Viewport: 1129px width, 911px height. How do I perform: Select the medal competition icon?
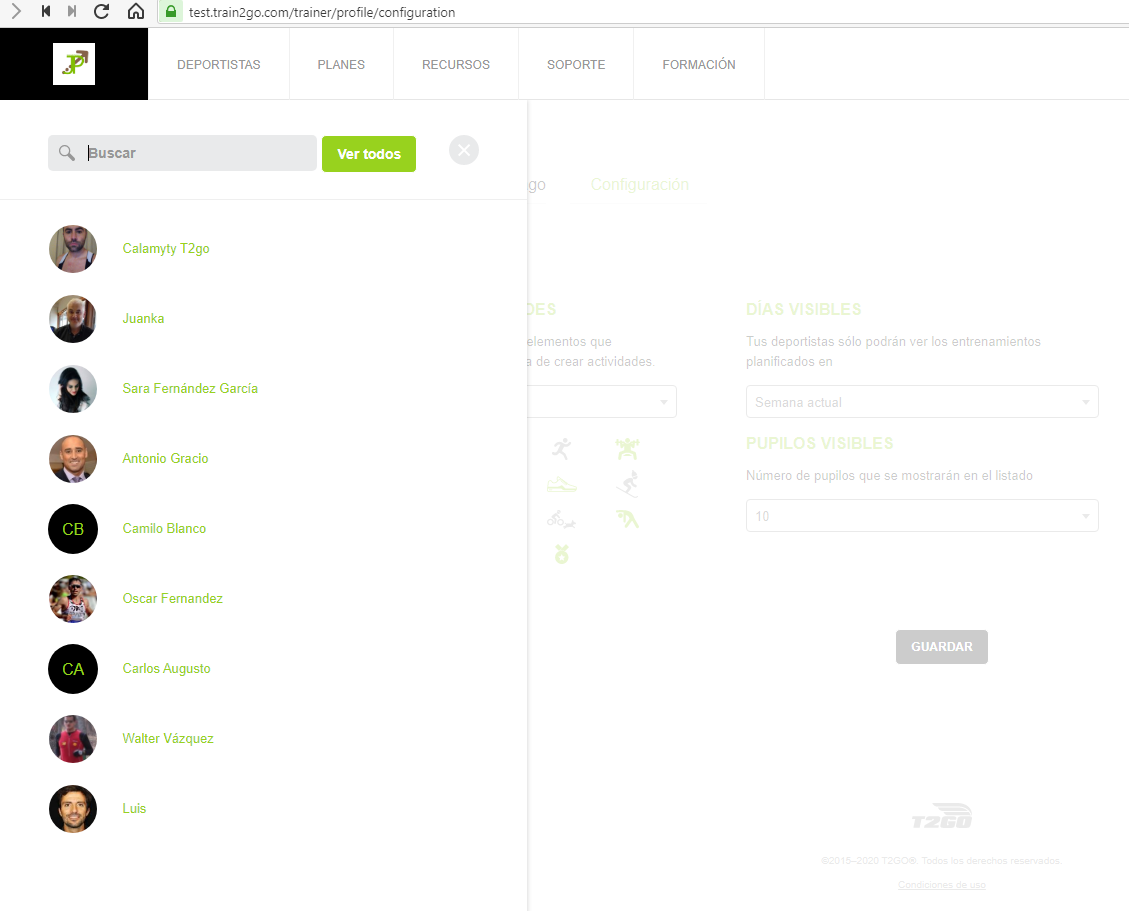coord(562,553)
